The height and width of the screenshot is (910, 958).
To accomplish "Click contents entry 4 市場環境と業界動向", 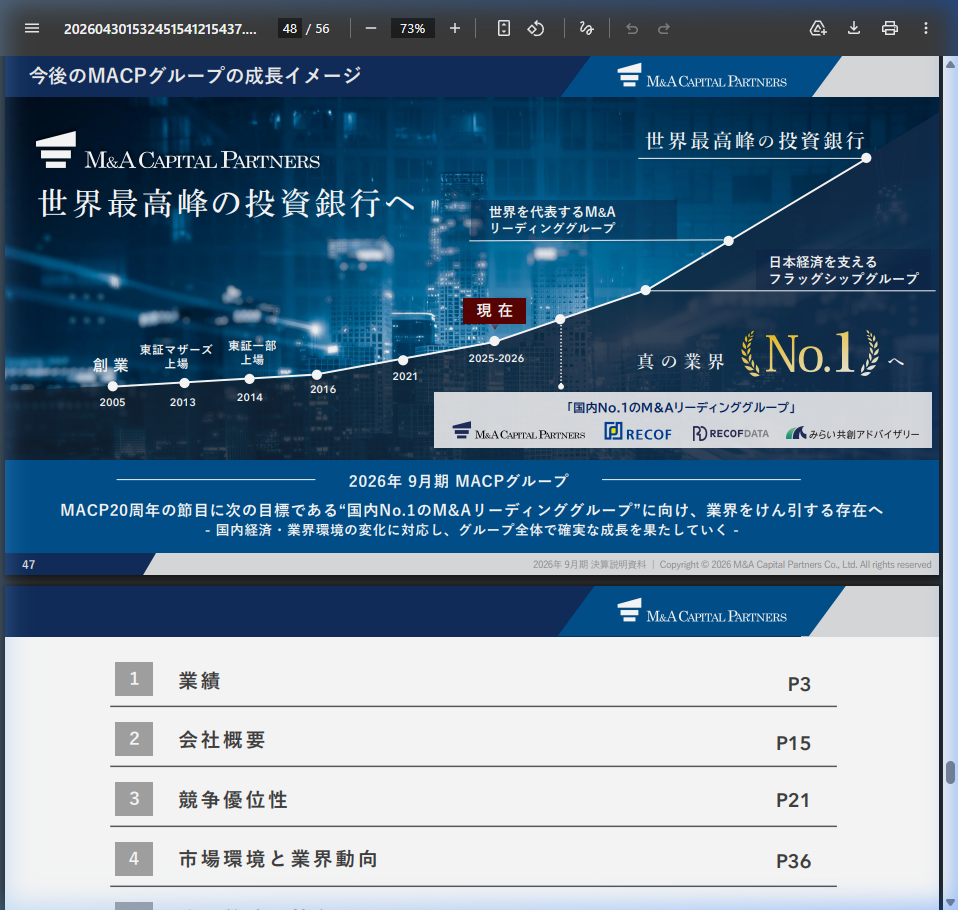I will (474, 859).
